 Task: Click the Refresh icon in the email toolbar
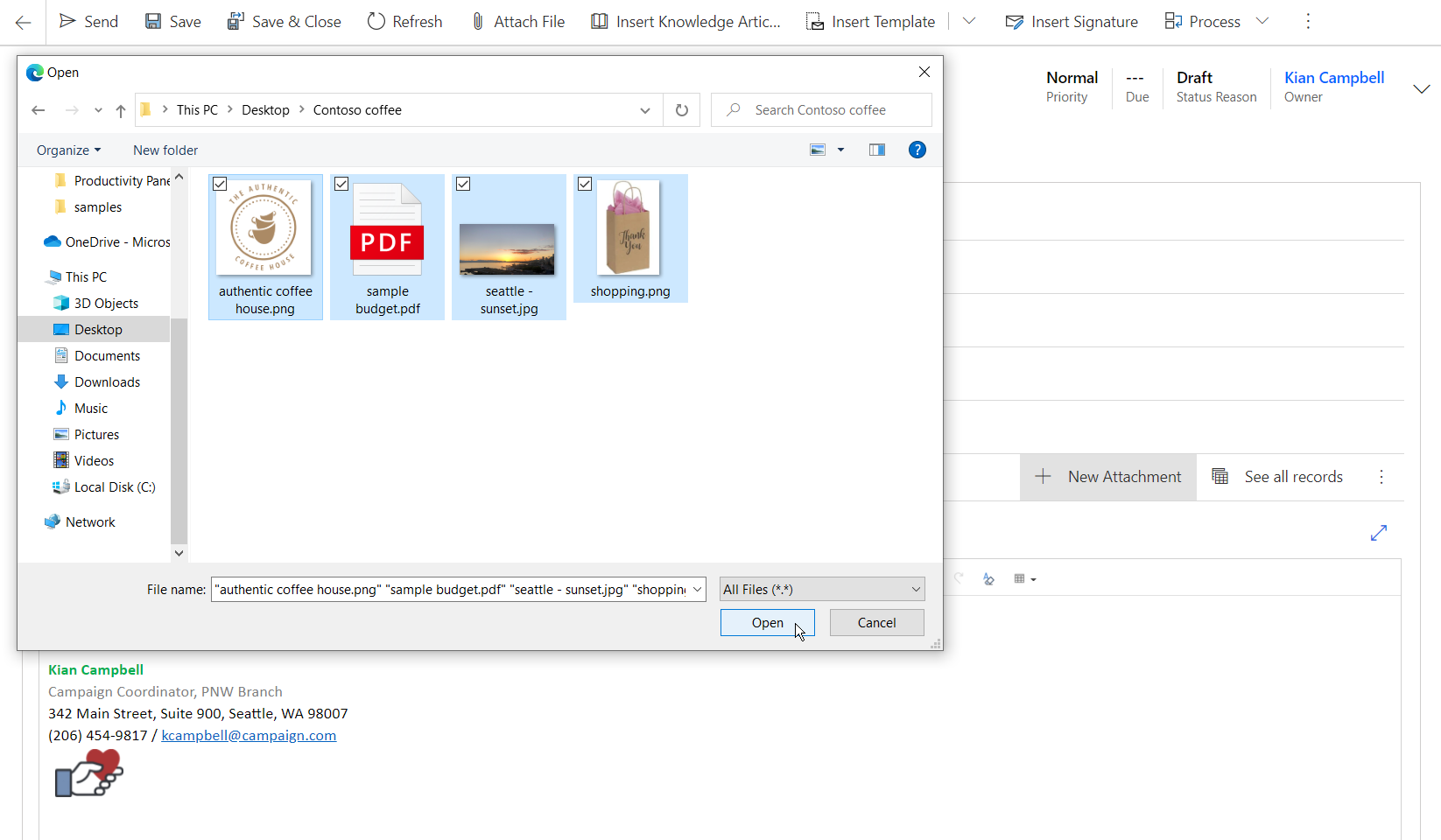376,22
